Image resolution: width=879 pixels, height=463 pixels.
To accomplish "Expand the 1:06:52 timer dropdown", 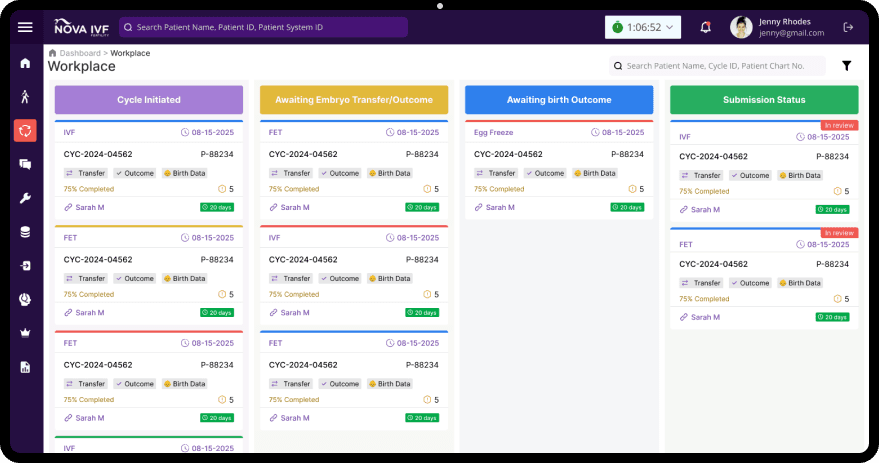I will (643, 27).
